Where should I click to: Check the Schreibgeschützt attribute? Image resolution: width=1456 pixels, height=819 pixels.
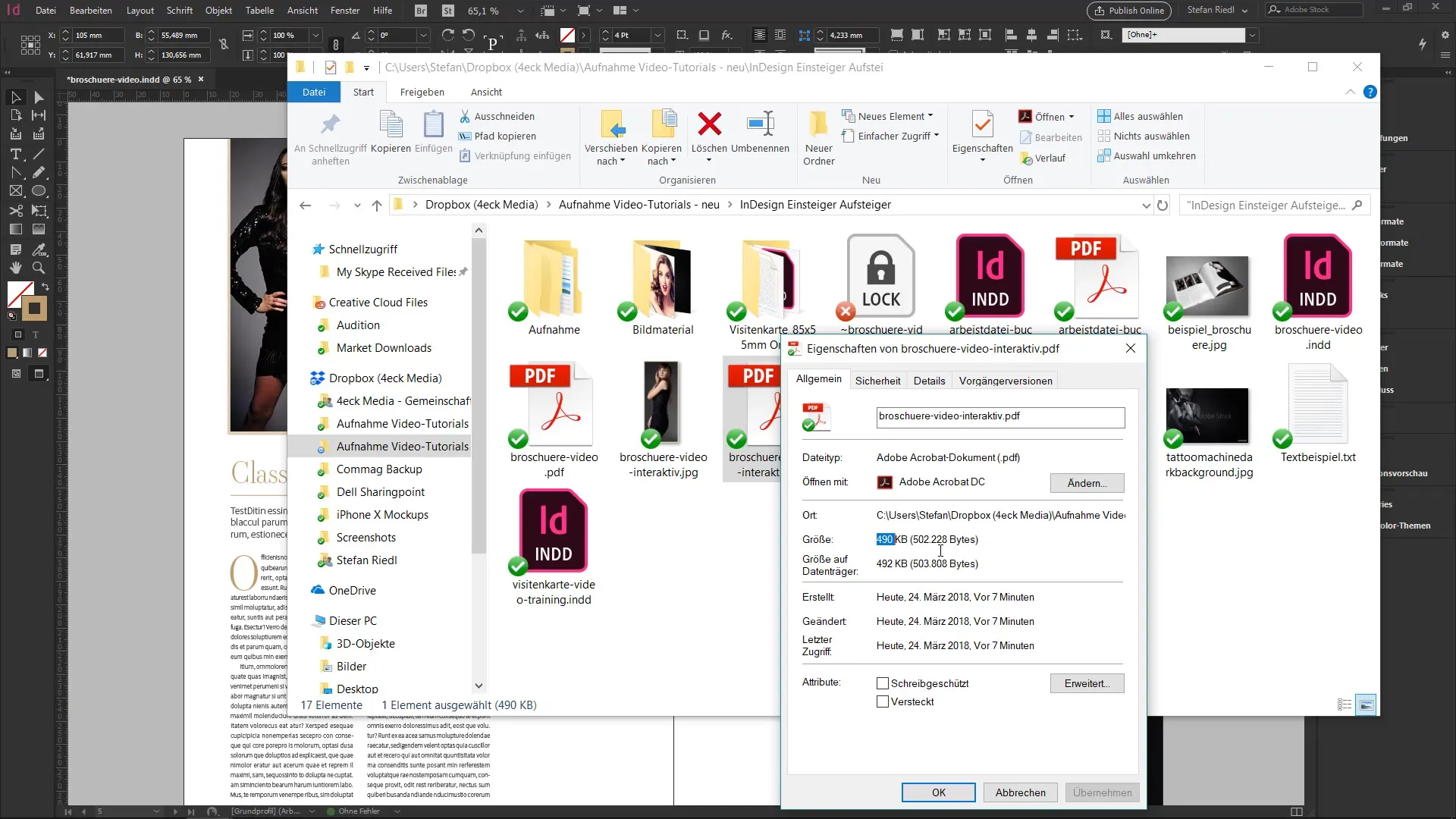coord(883,683)
